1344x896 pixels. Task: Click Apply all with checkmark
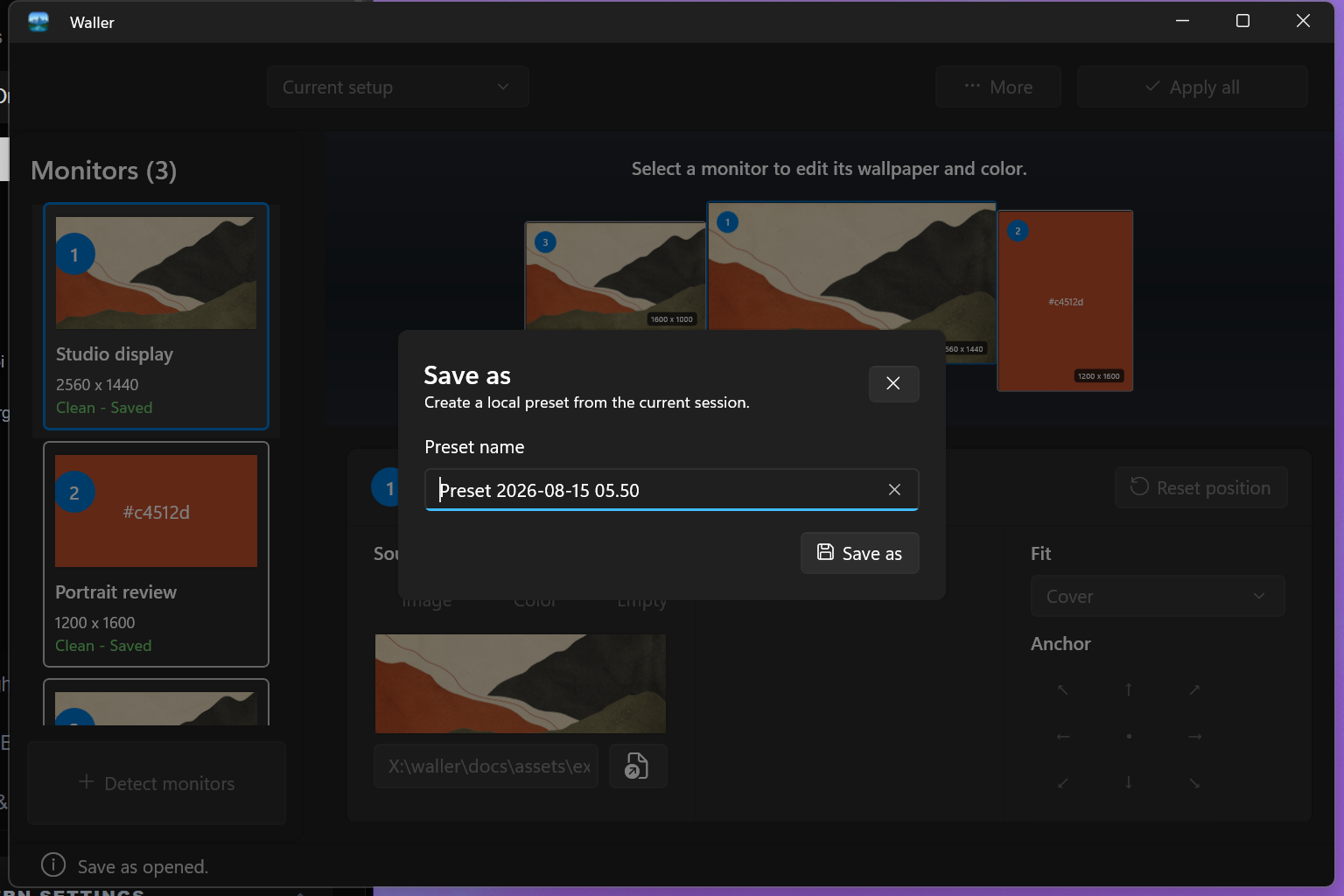[1193, 87]
